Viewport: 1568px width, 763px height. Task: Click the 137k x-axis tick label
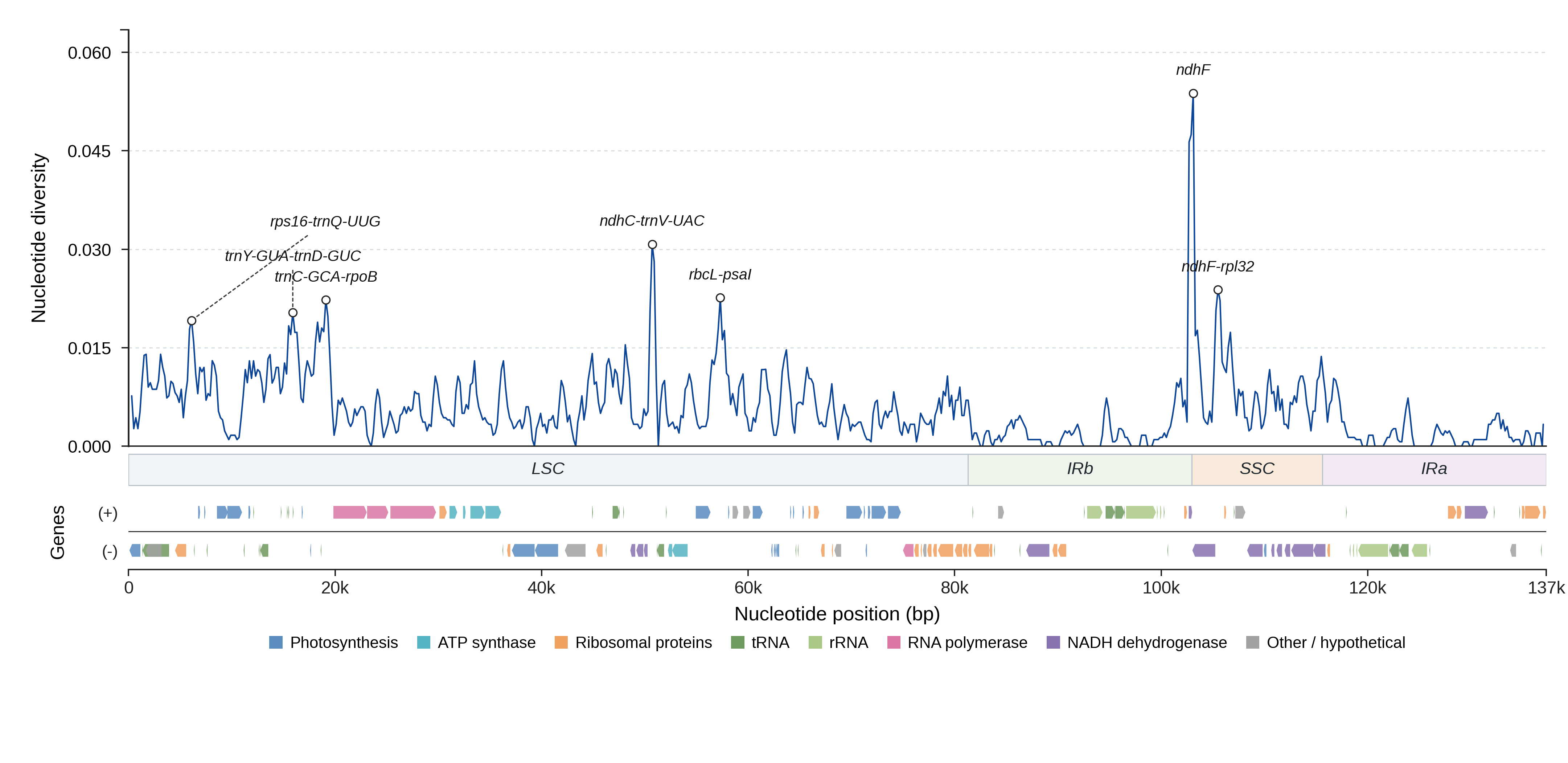1546,588
